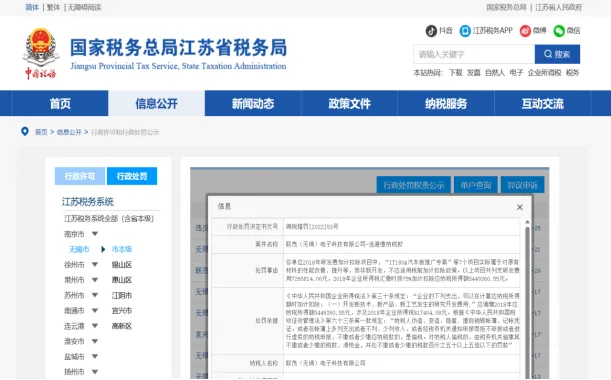Open the WeChat (微信) icon
Image resolution: width=611 pixels, height=380 pixels.
pyautogui.click(x=559, y=30)
